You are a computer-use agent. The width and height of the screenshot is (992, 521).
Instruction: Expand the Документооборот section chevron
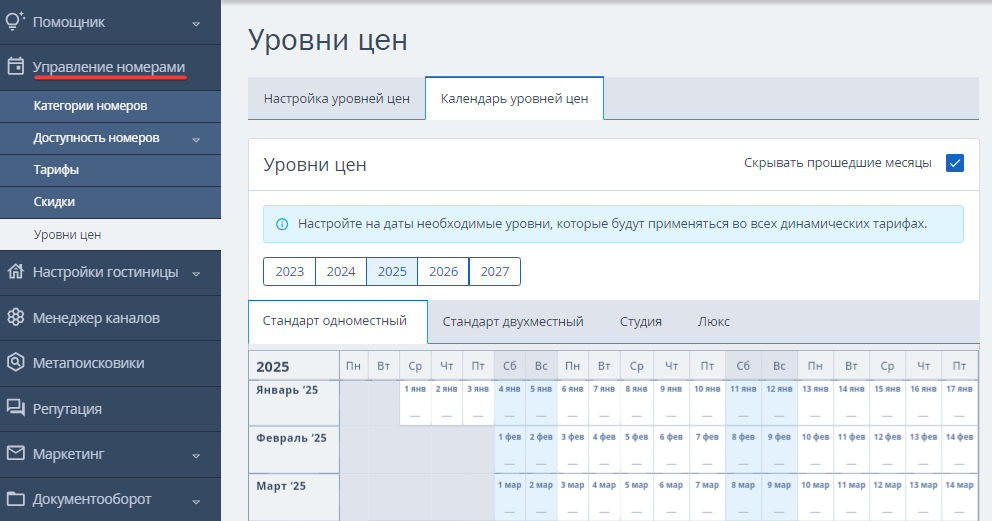[x=196, y=501]
